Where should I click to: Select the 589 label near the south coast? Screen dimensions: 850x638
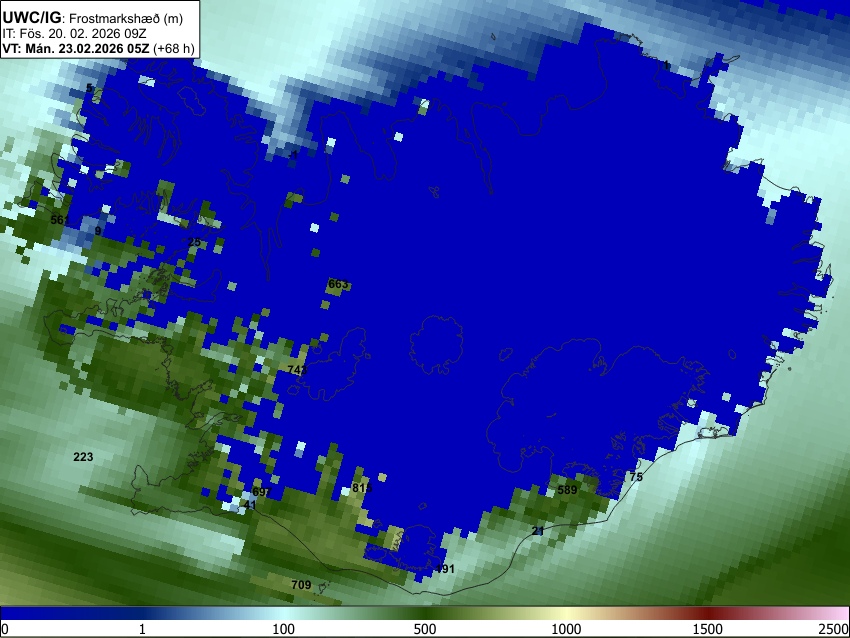tap(567, 490)
